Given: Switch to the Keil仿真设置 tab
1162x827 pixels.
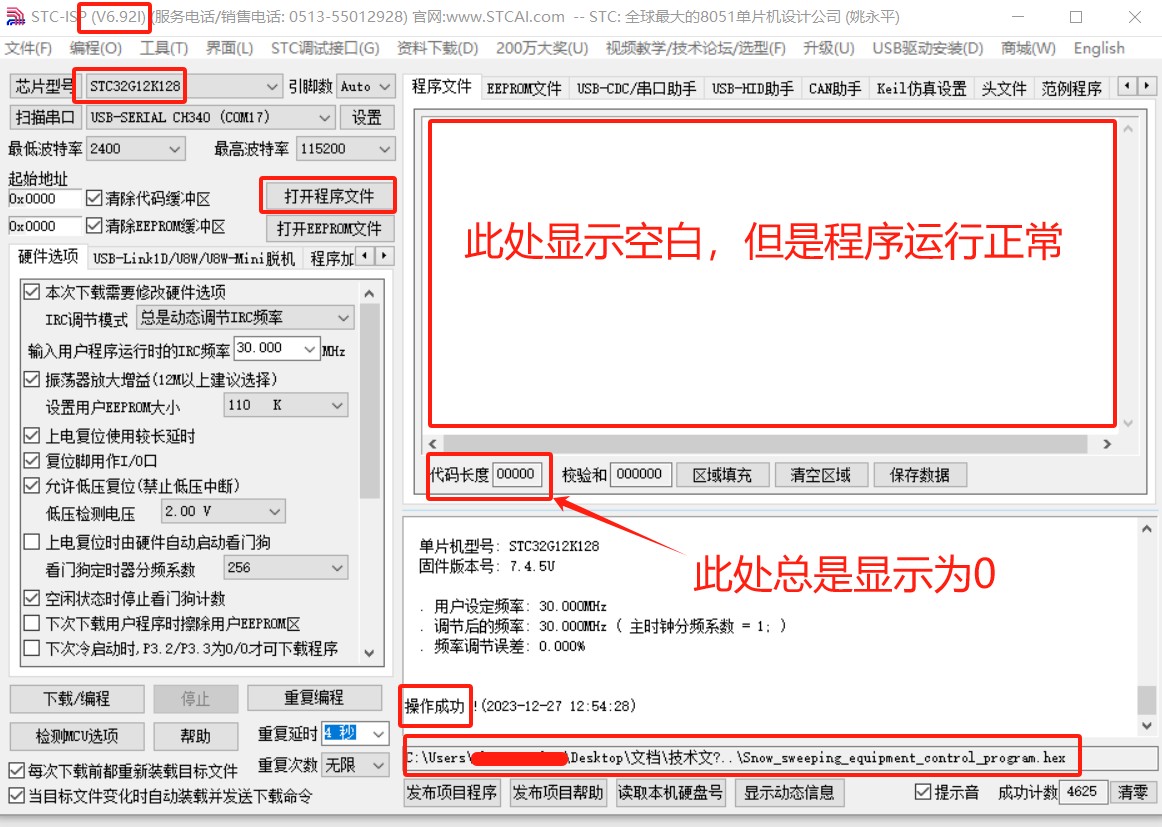Looking at the screenshot, I should pyautogui.click(x=921, y=89).
